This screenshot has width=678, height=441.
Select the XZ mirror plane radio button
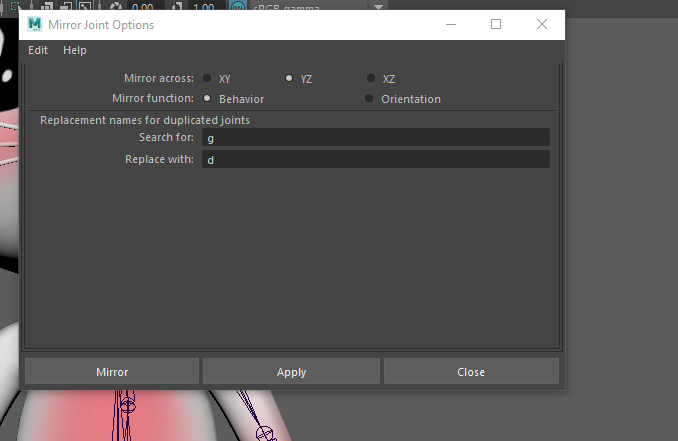tap(371, 78)
